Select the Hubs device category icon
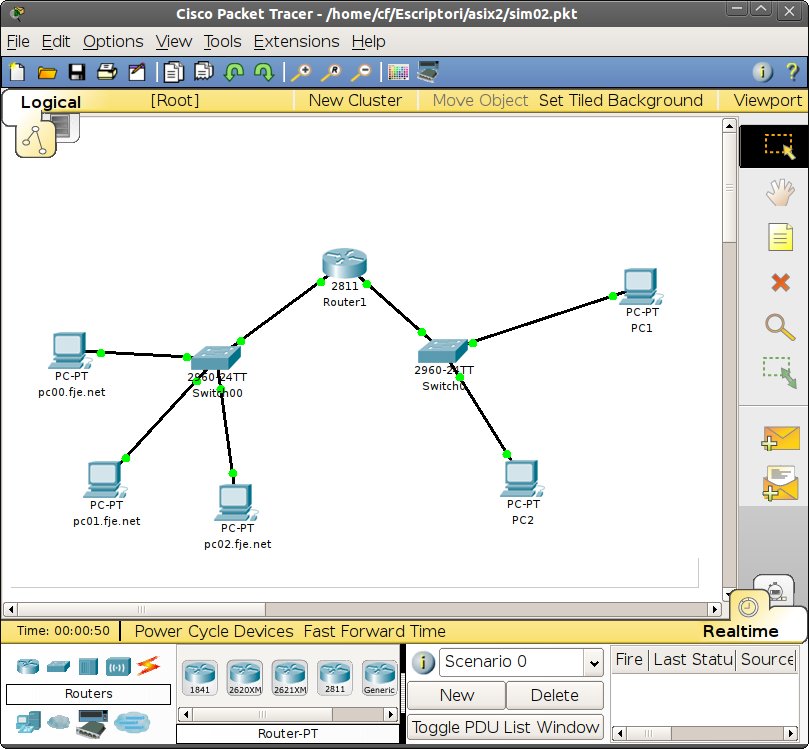Viewport: 809px width, 749px height. coord(88,666)
